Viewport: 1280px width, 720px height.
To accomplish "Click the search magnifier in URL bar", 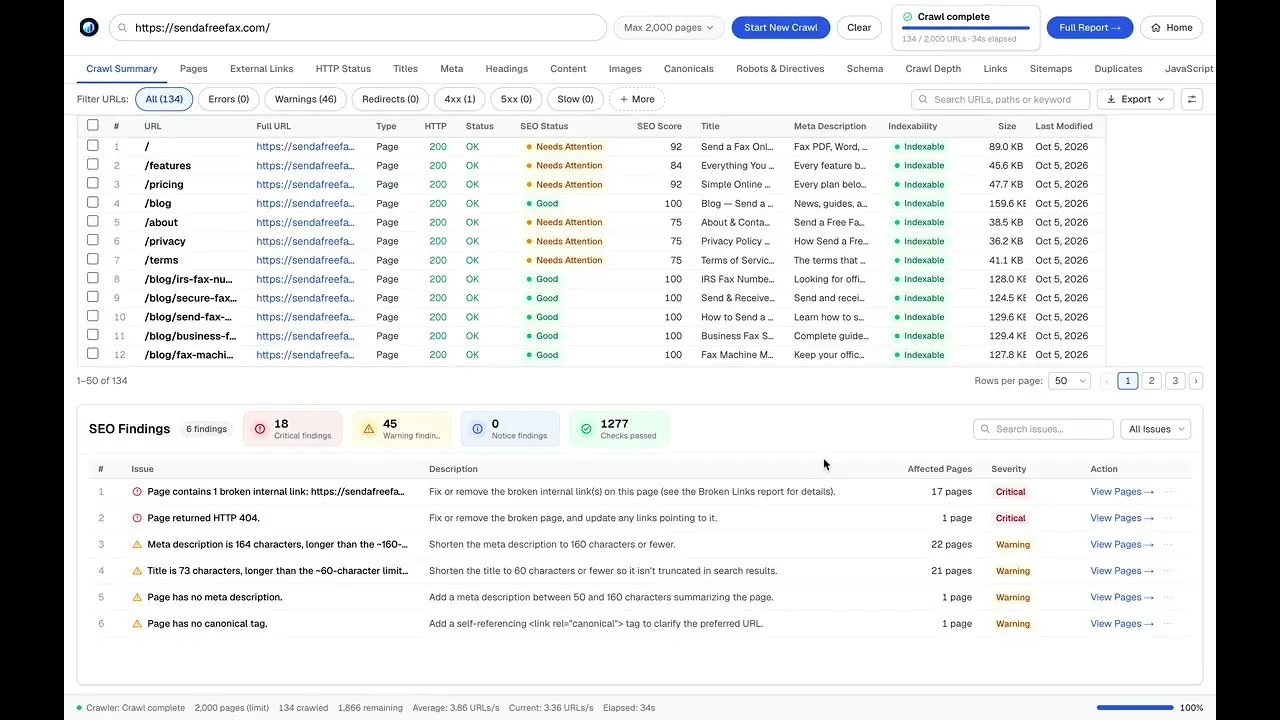I will (123, 28).
